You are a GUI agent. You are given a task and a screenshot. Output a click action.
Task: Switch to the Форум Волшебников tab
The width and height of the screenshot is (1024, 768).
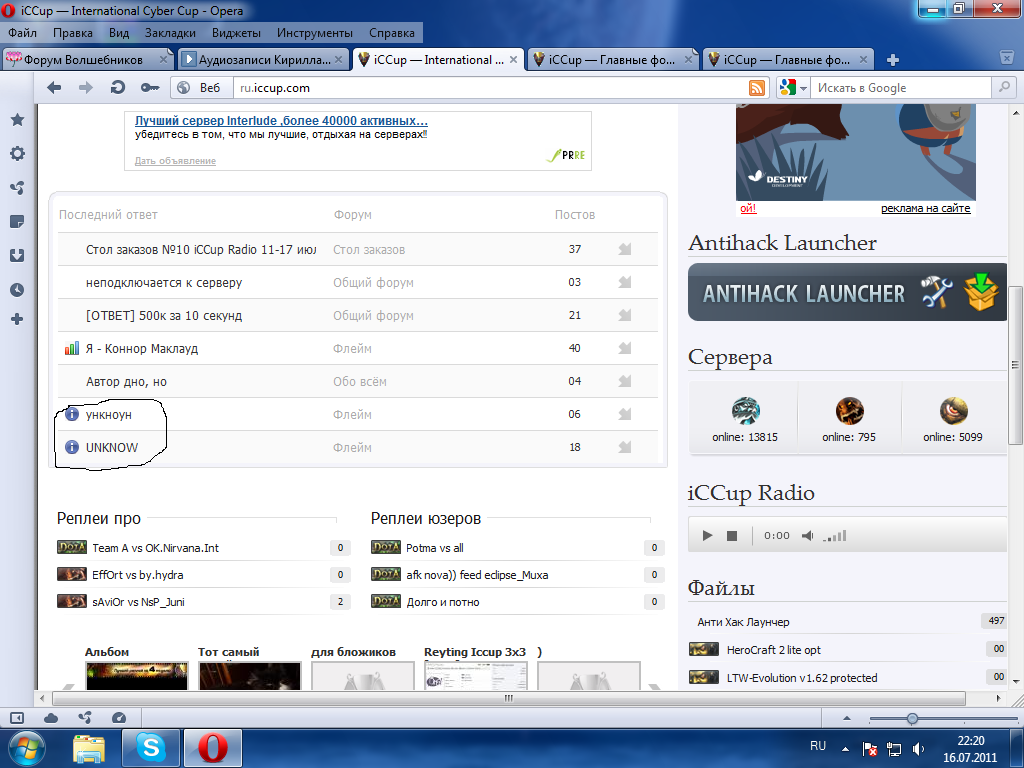[88, 59]
